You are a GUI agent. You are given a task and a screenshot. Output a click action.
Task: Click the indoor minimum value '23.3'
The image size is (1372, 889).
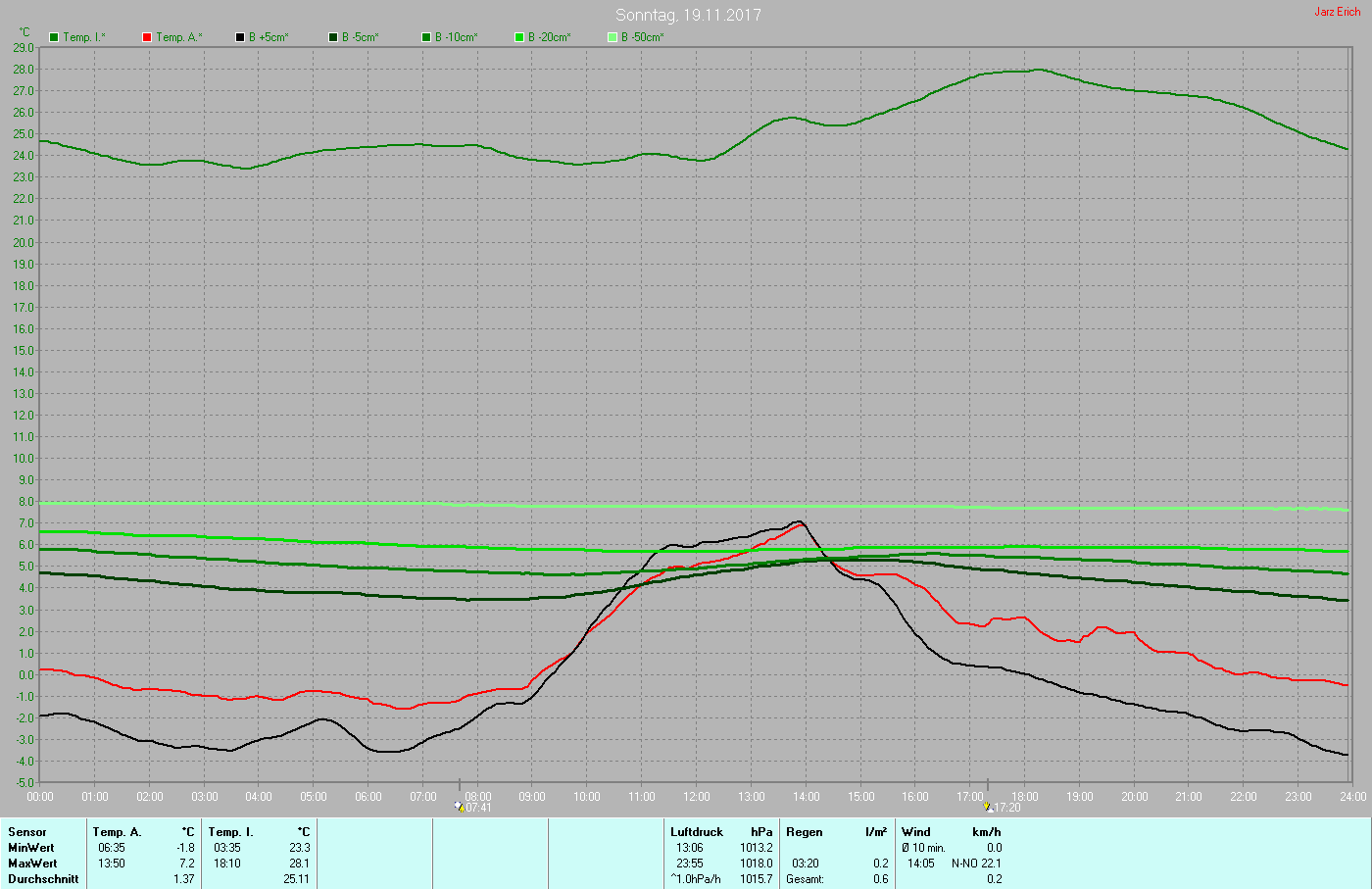(300, 848)
